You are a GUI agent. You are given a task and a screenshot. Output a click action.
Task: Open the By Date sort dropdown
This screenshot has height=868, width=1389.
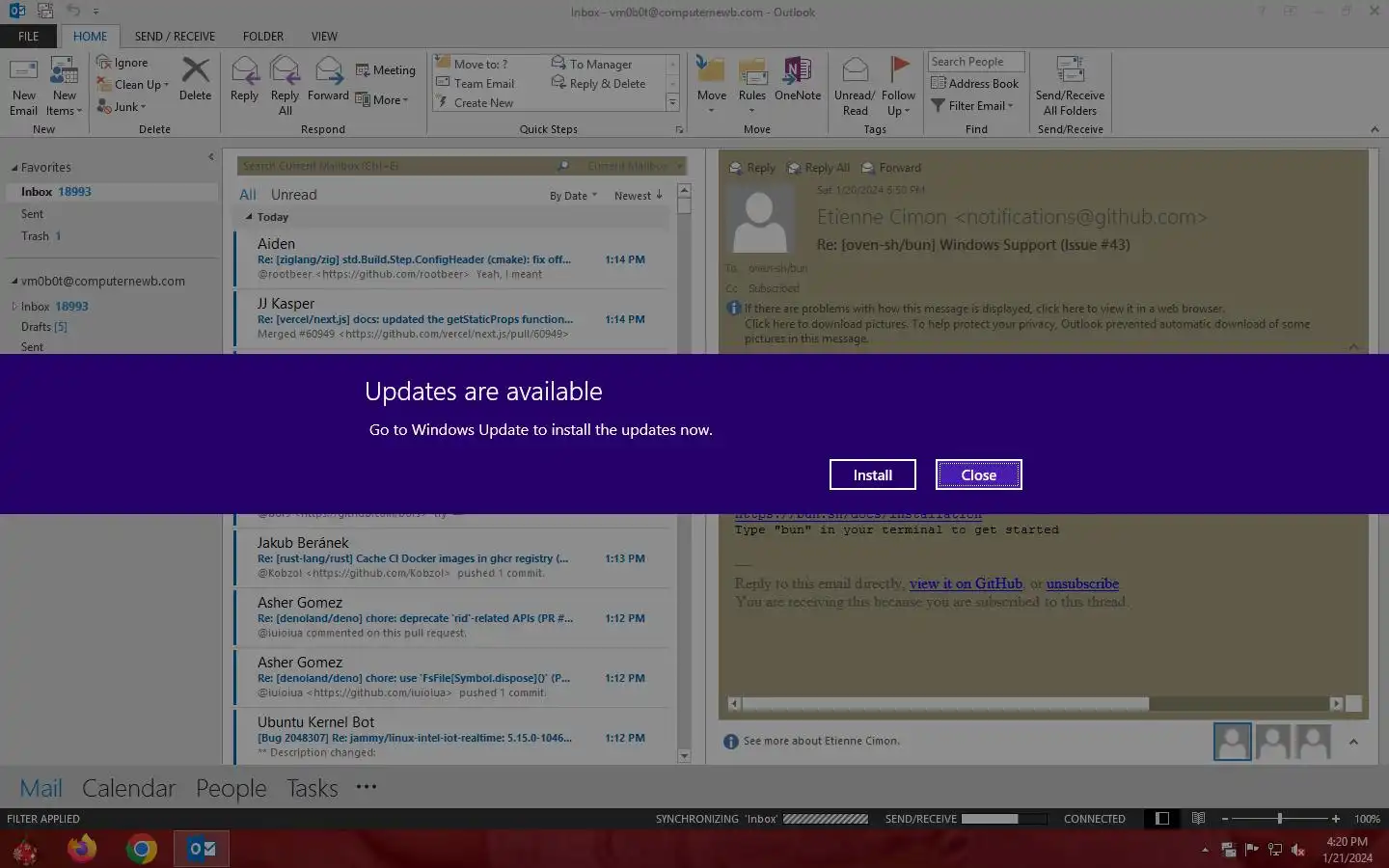573,196
